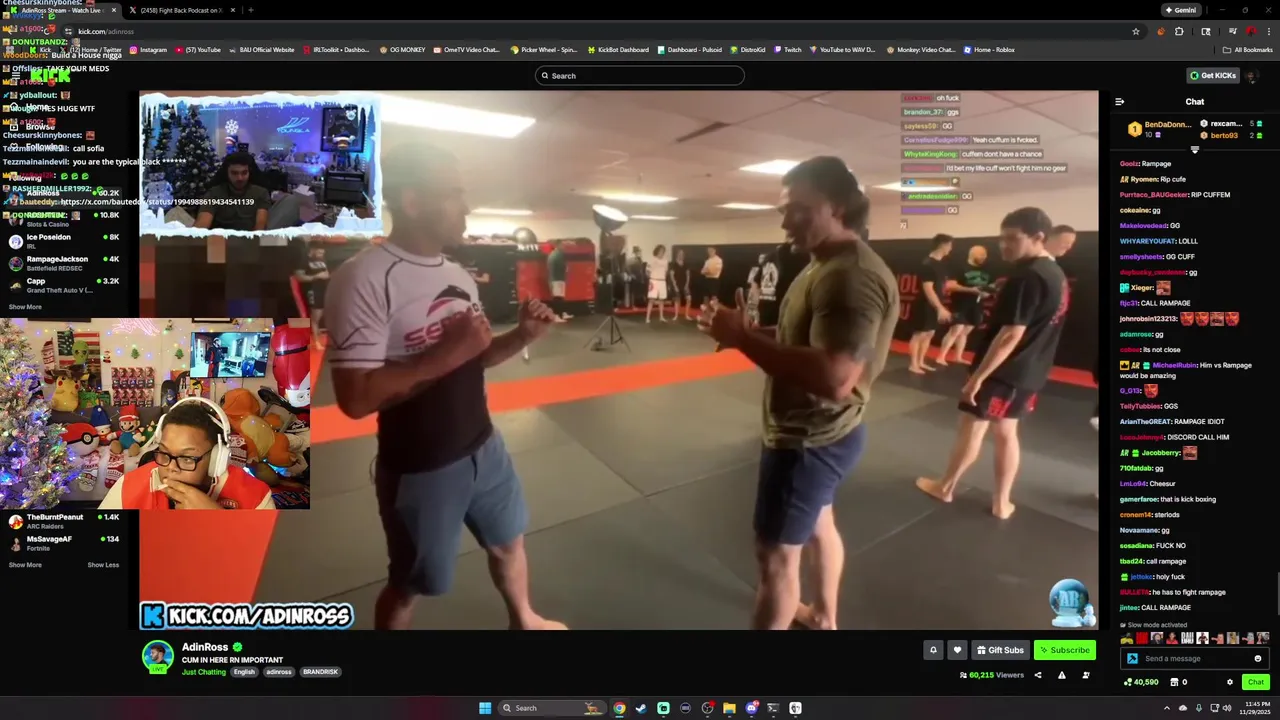
Task: Click the heart follow icon
Action: click(x=957, y=650)
